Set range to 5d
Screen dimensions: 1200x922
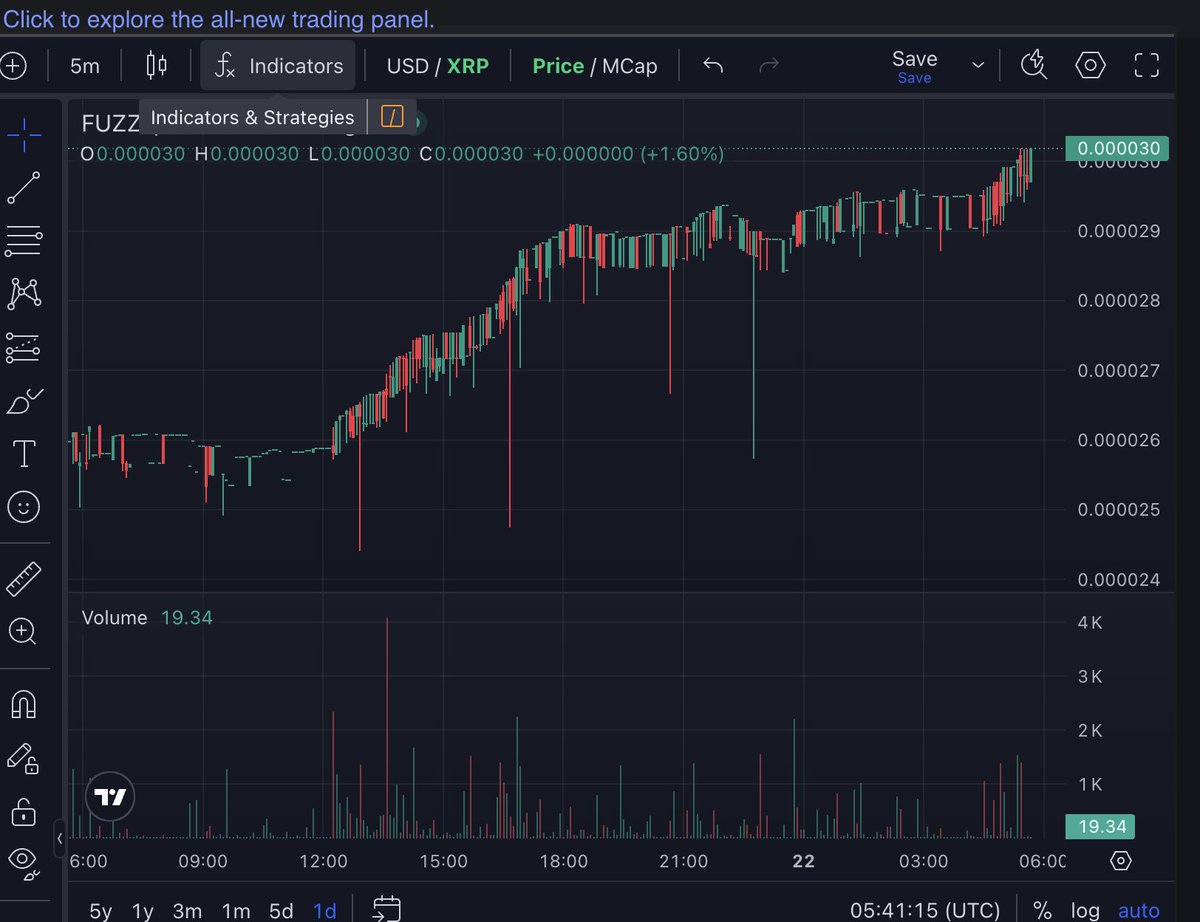(281, 910)
